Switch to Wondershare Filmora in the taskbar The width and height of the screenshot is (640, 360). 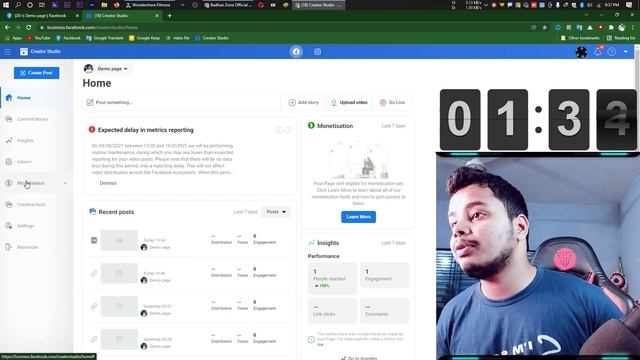coord(148,5)
